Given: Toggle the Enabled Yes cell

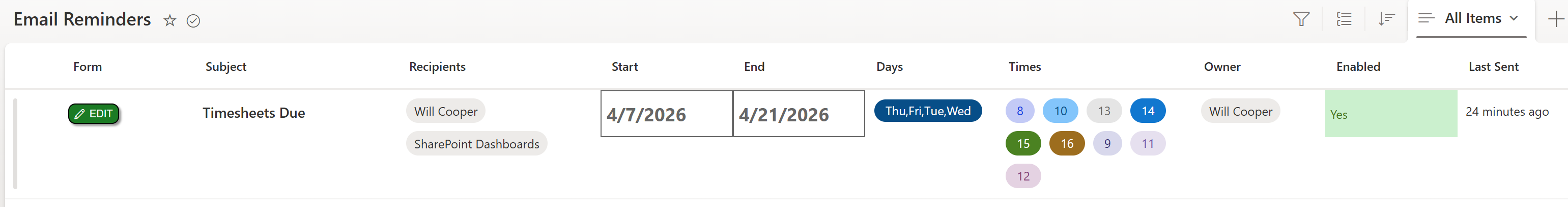Looking at the screenshot, I should [1390, 114].
